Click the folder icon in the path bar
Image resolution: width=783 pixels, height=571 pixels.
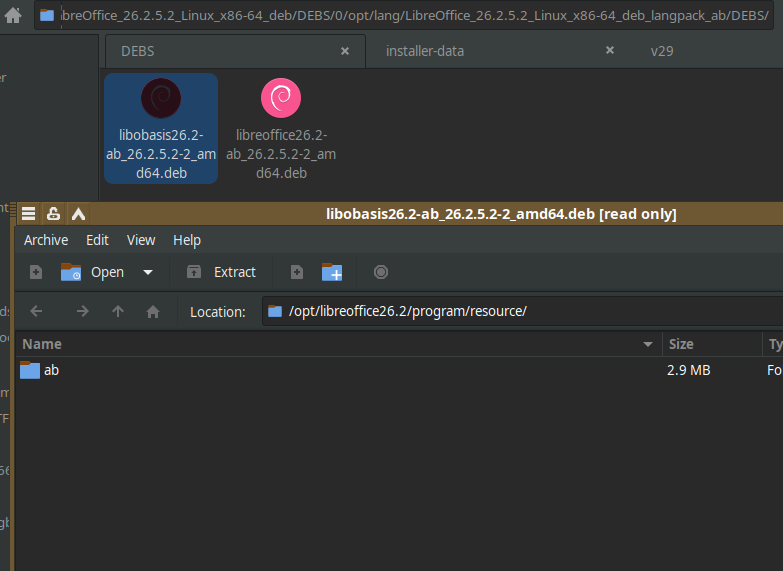[47, 15]
